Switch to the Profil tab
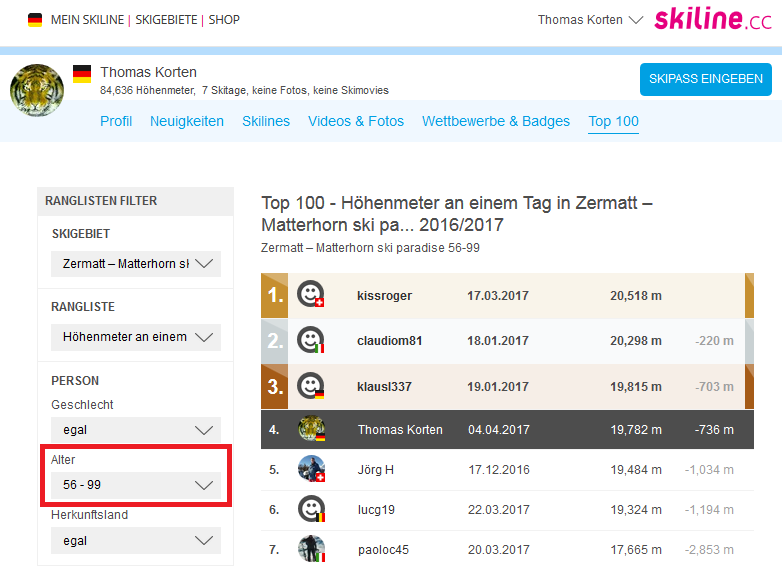Screen dimensions: 782x569 [x=116, y=121]
